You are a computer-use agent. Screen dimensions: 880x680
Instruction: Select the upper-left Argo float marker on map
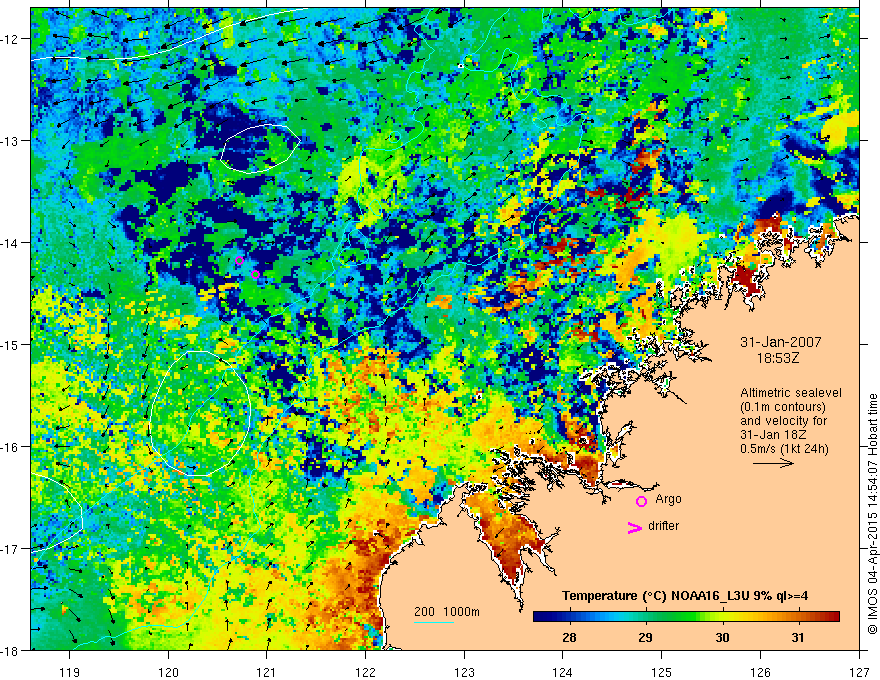pyautogui.click(x=239, y=260)
